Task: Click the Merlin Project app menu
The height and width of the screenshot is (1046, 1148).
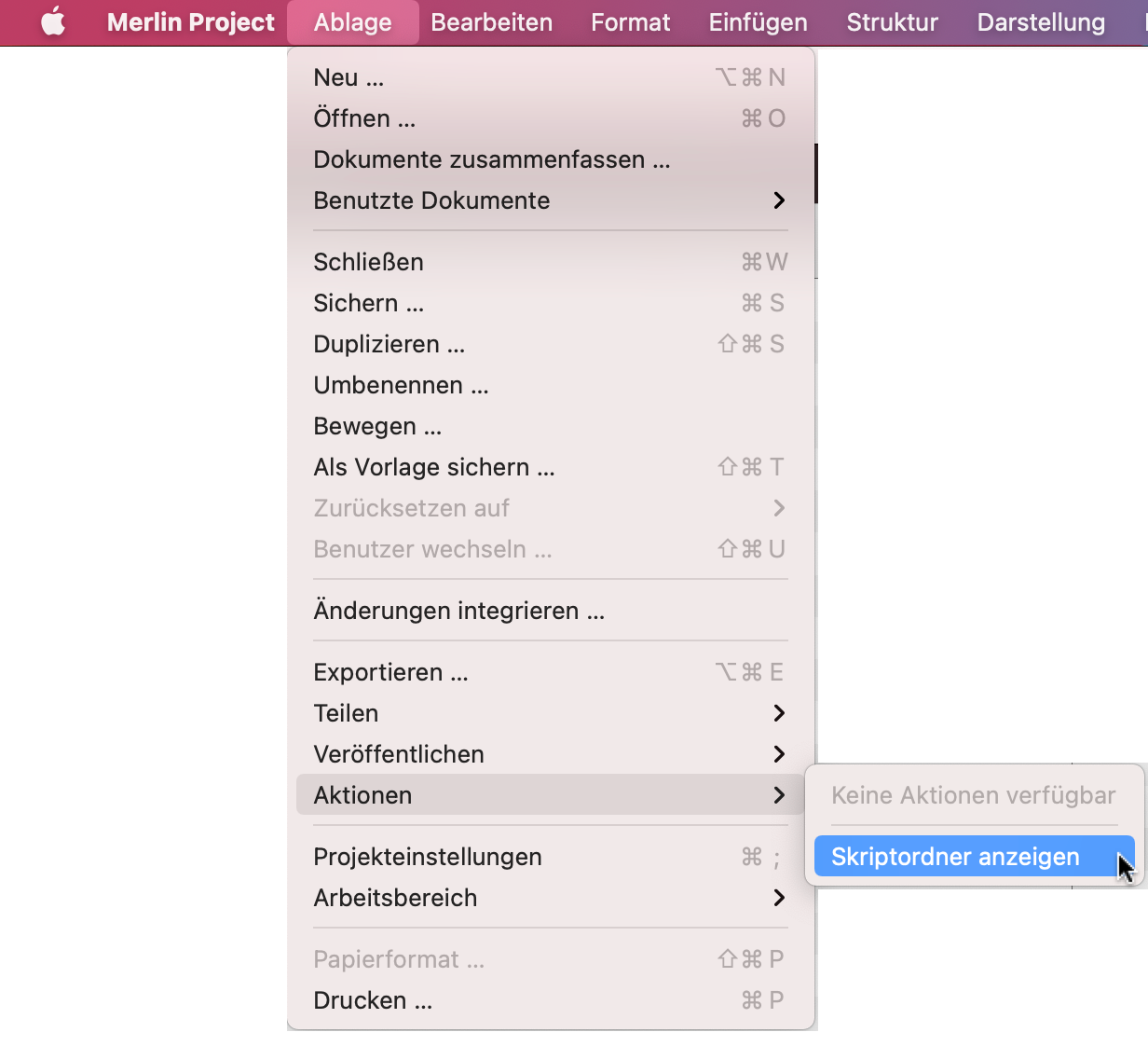Action: point(191,22)
